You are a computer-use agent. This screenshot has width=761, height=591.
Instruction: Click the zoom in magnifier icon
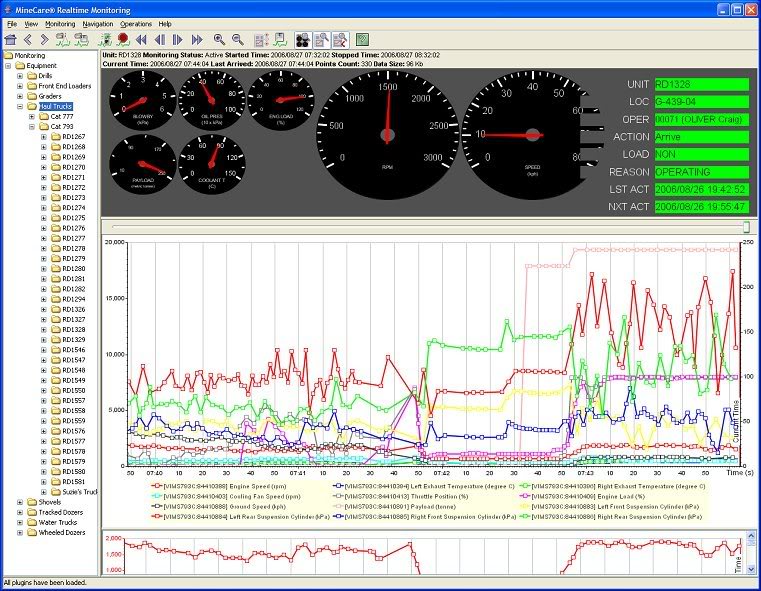click(219, 39)
